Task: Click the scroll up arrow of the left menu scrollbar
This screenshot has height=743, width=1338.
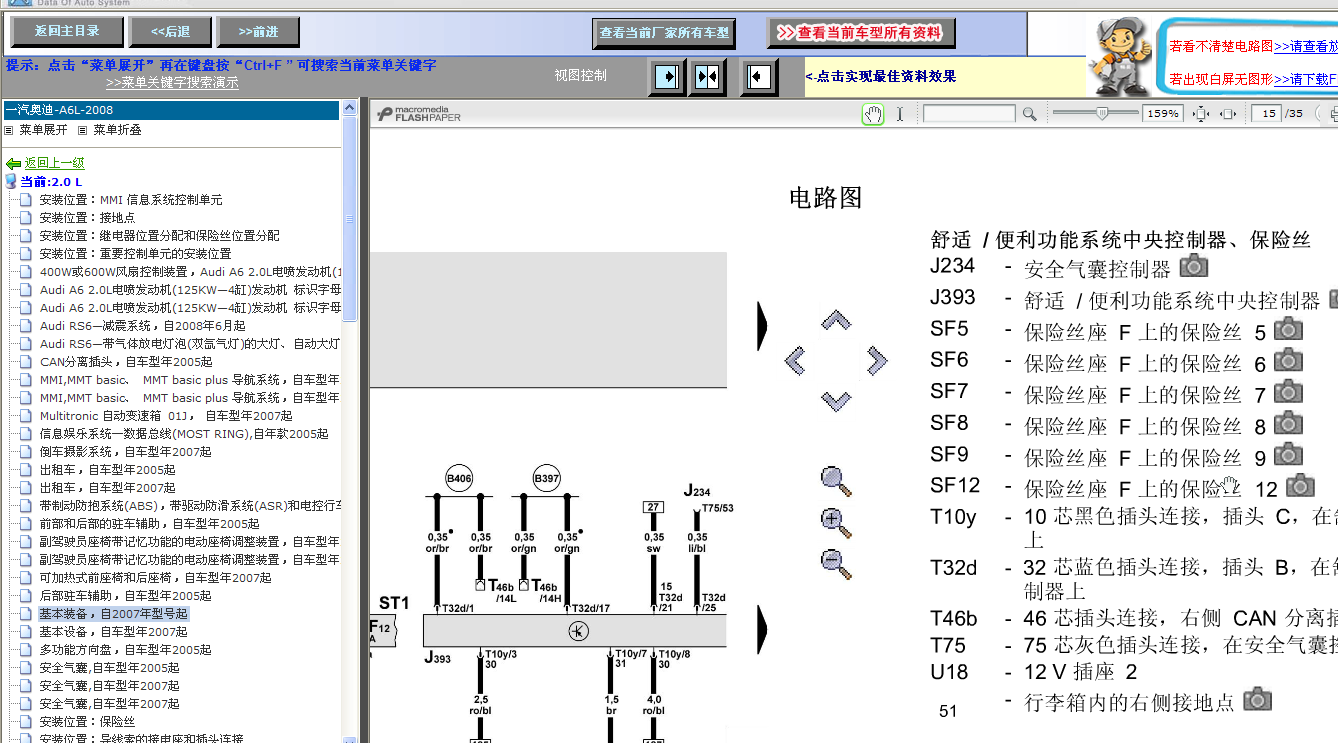Action: pyautogui.click(x=349, y=108)
